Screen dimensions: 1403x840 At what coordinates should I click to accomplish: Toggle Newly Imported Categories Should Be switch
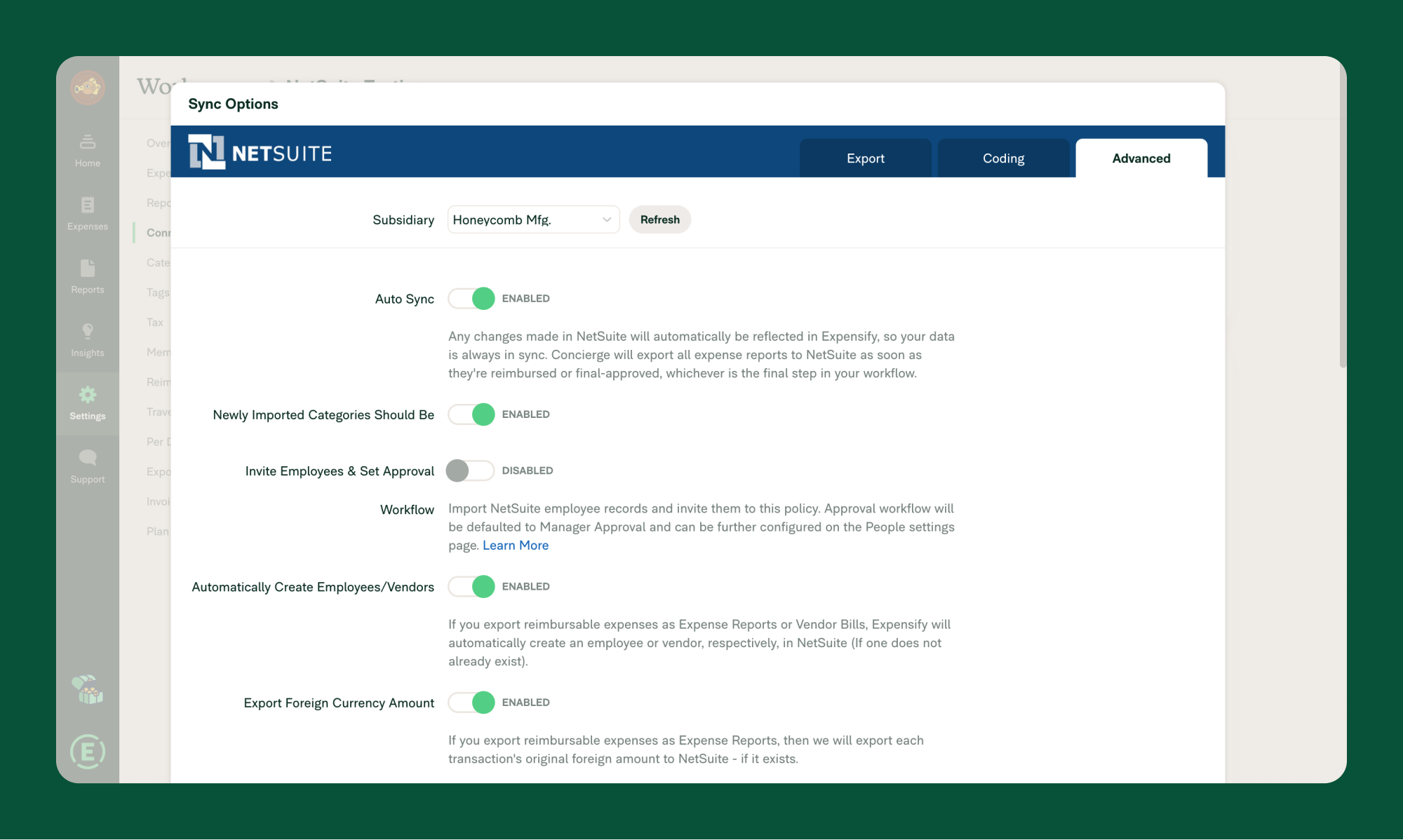coord(471,414)
